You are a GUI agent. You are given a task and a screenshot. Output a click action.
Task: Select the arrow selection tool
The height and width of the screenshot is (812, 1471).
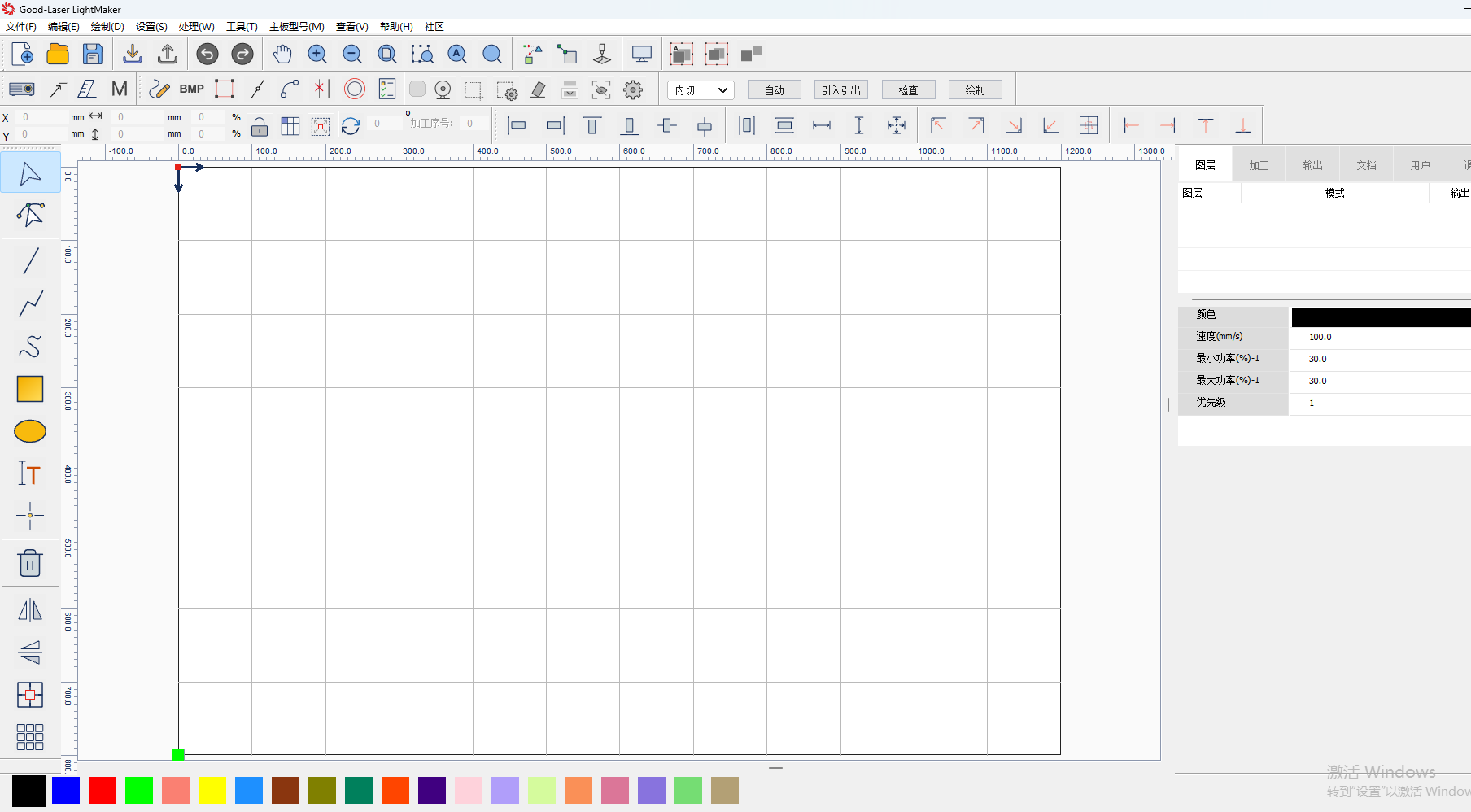click(x=30, y=172)
